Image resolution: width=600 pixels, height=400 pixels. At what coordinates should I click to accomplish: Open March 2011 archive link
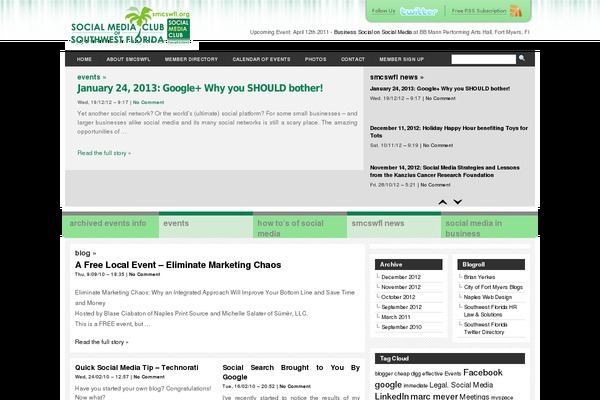(396, 317)
